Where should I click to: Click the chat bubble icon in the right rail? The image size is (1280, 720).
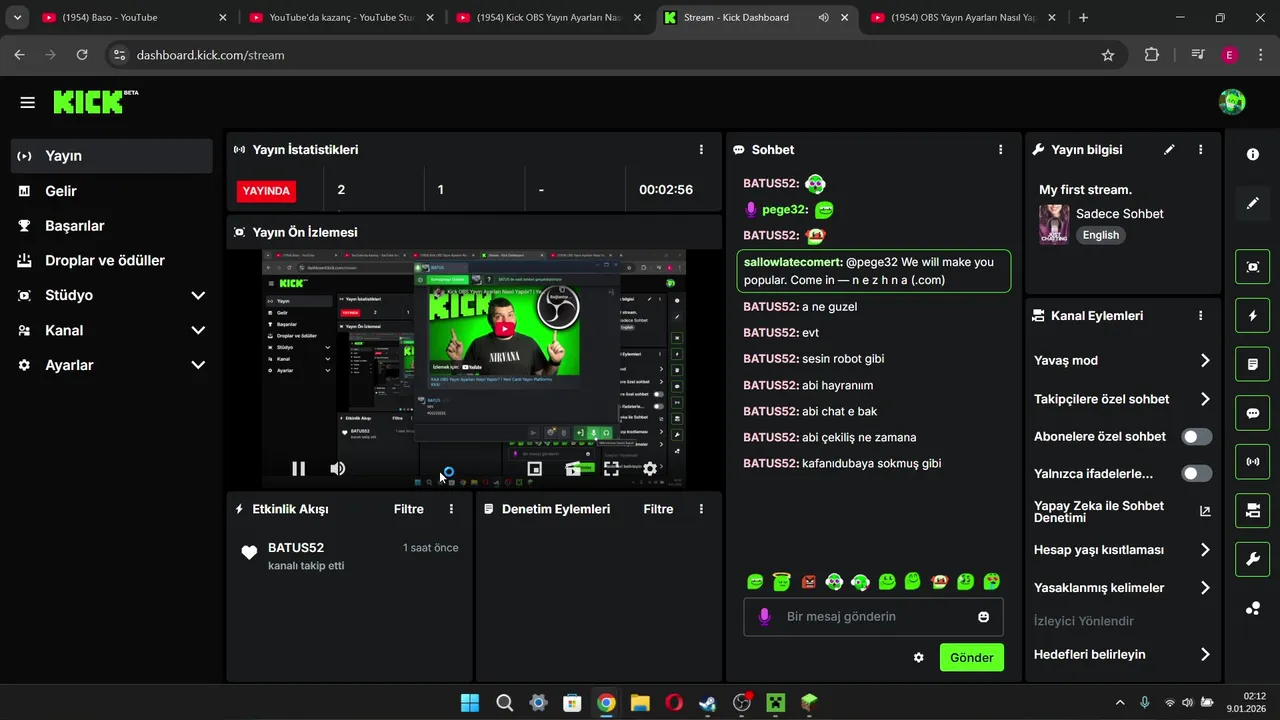click(x=1253, y=413)
